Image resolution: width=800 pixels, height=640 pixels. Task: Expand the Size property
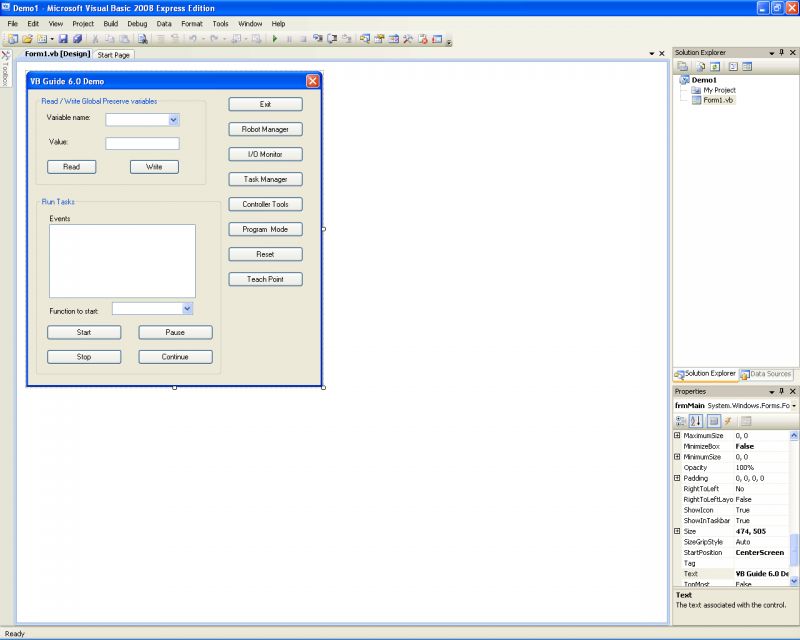pyautogui.click(x=677, y=531)
